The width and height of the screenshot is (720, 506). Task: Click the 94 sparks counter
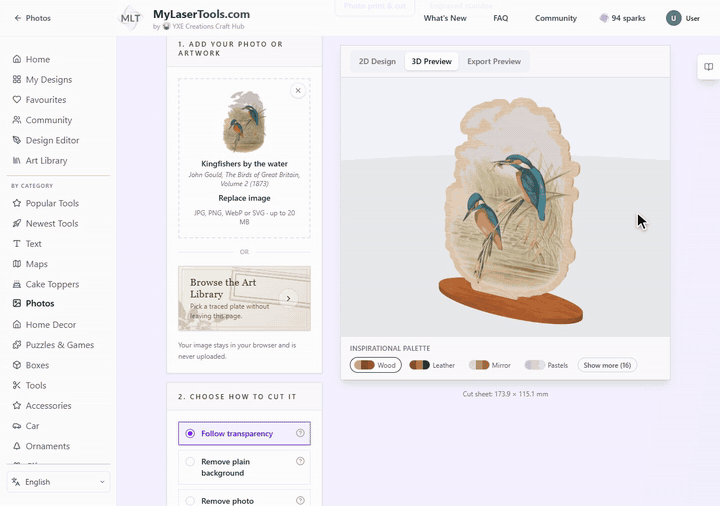(622, 18)
